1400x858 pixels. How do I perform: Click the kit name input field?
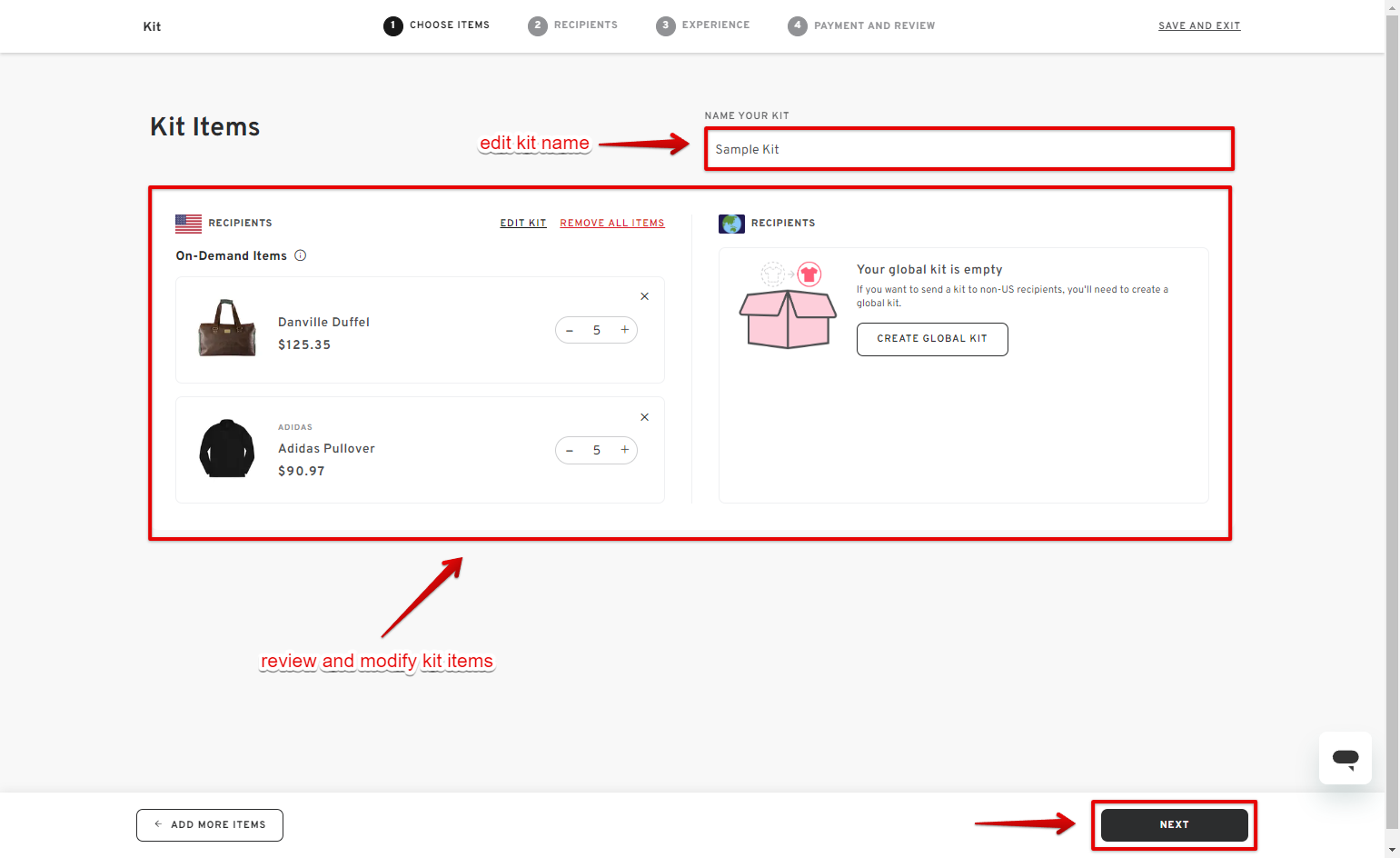(x=969, y=149)
